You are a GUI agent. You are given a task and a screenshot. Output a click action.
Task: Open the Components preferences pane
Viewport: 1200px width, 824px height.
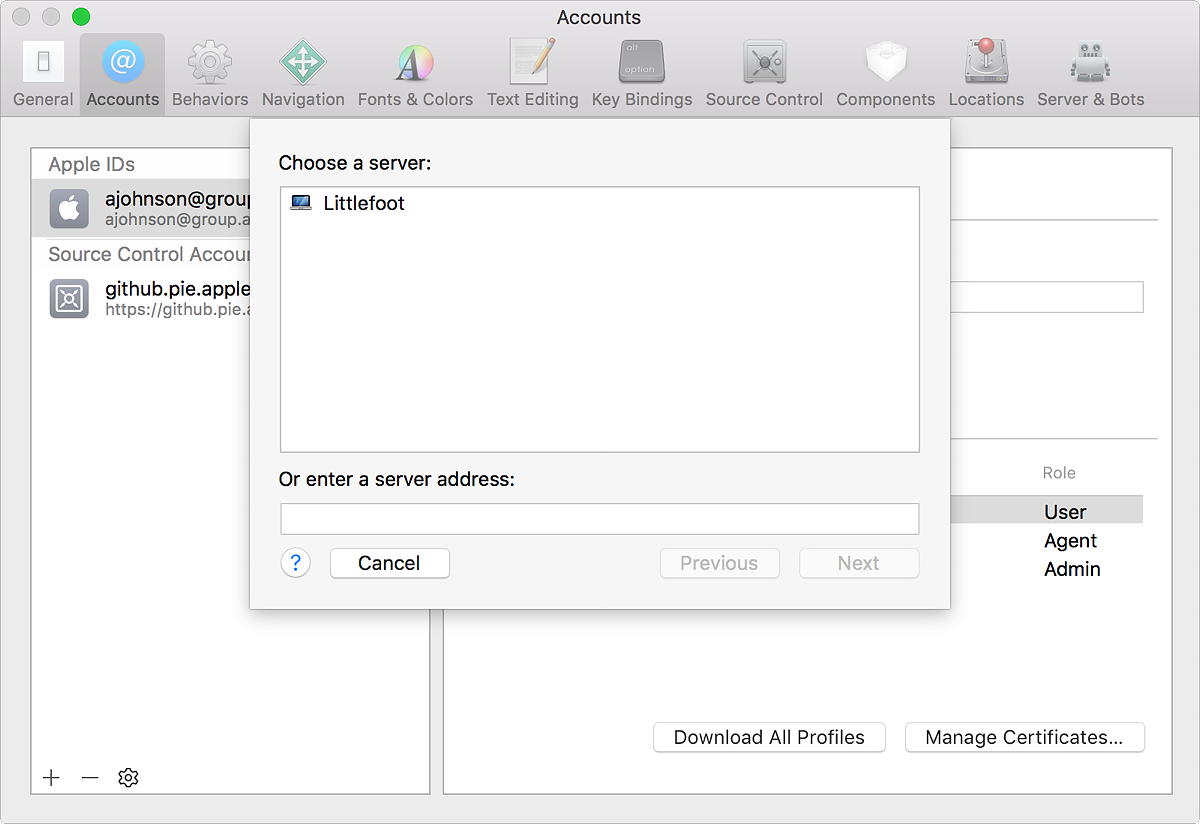click(885, 75)
